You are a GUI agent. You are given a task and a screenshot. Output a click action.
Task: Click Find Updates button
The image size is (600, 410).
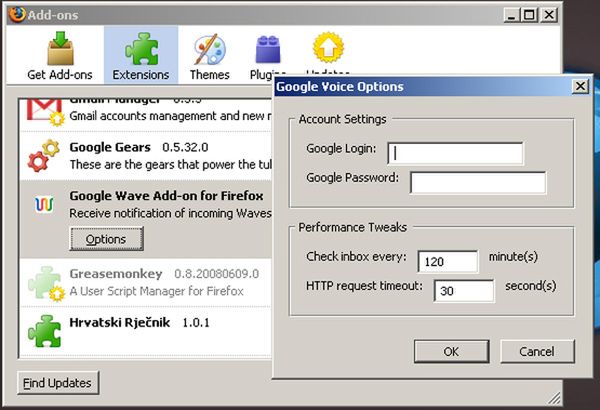(58, 383)
